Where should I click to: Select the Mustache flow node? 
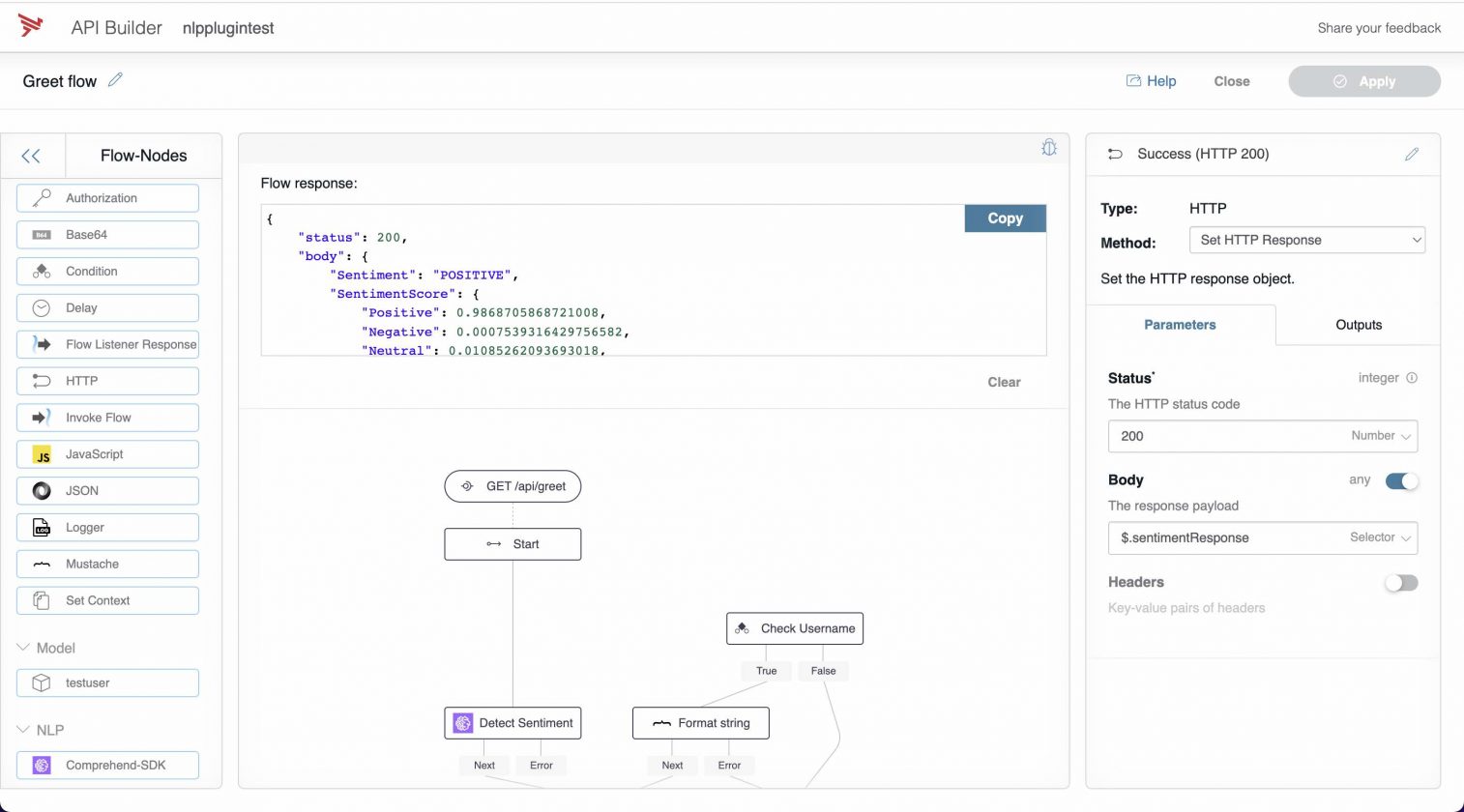(106, 564)
